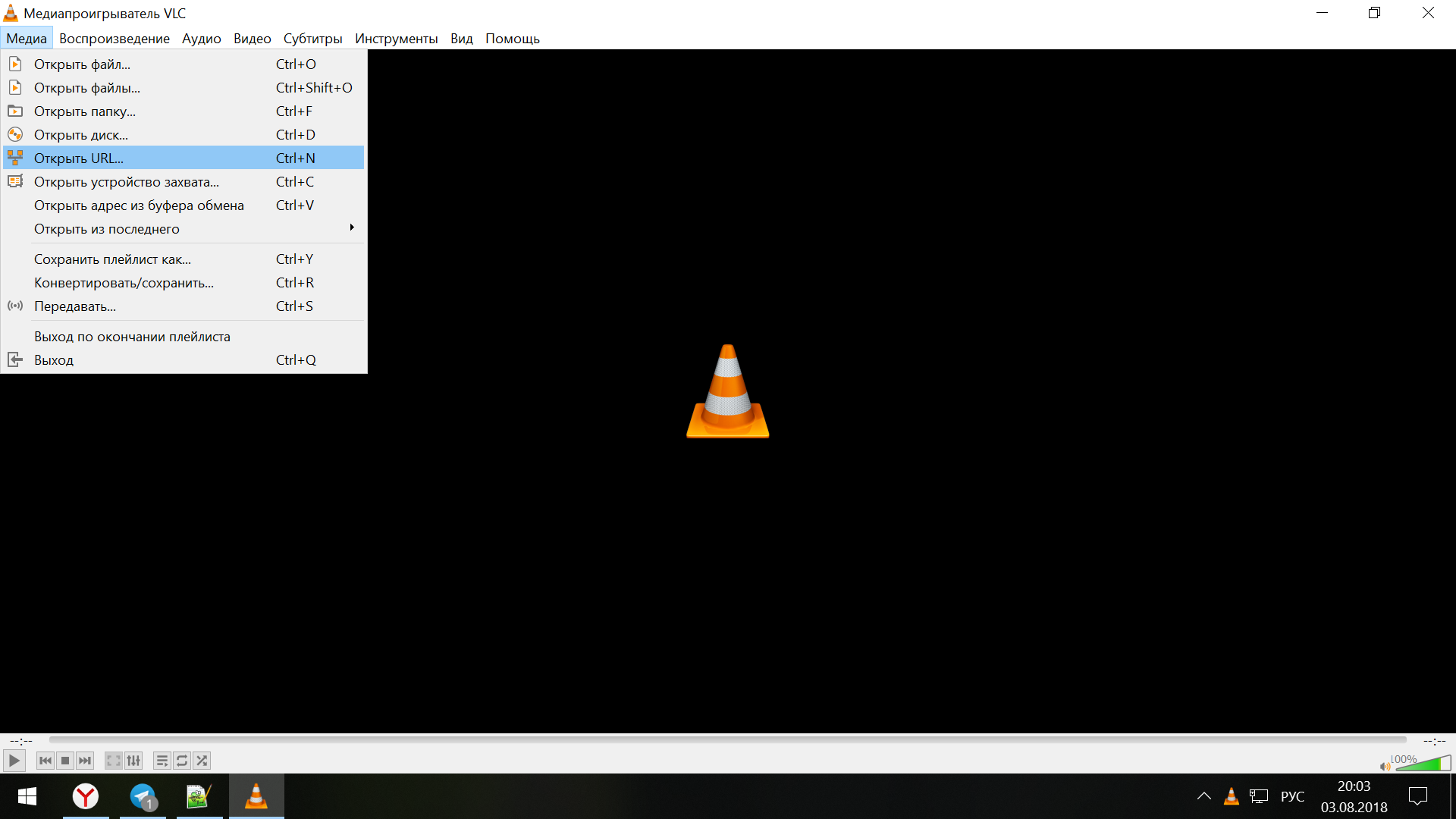Mute audio via speaker icon
The height and width of the screenshot is (819, 1456).
coord(1385,767)
